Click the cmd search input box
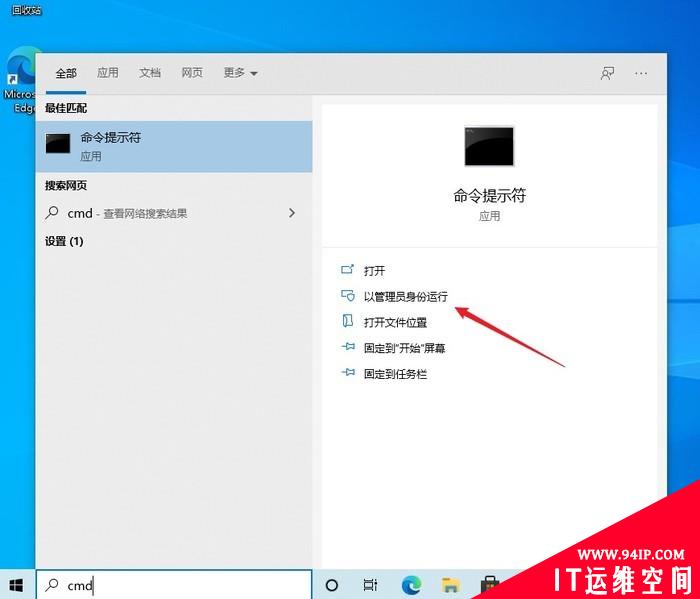 click(174, 585)
